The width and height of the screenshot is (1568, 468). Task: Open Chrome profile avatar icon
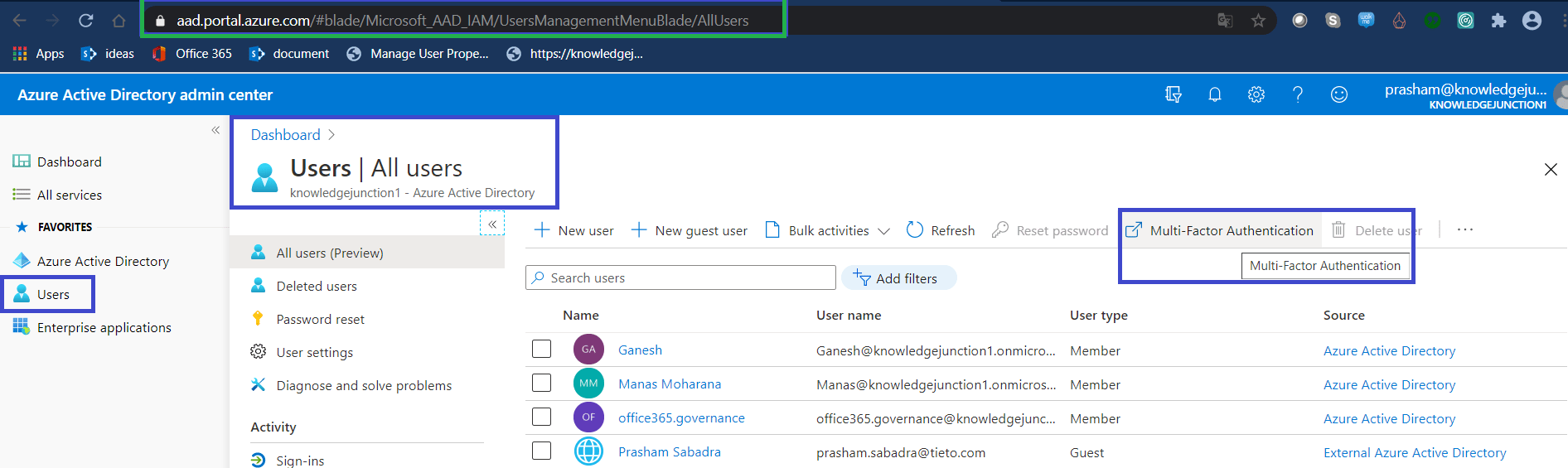tap(1532, 21)
